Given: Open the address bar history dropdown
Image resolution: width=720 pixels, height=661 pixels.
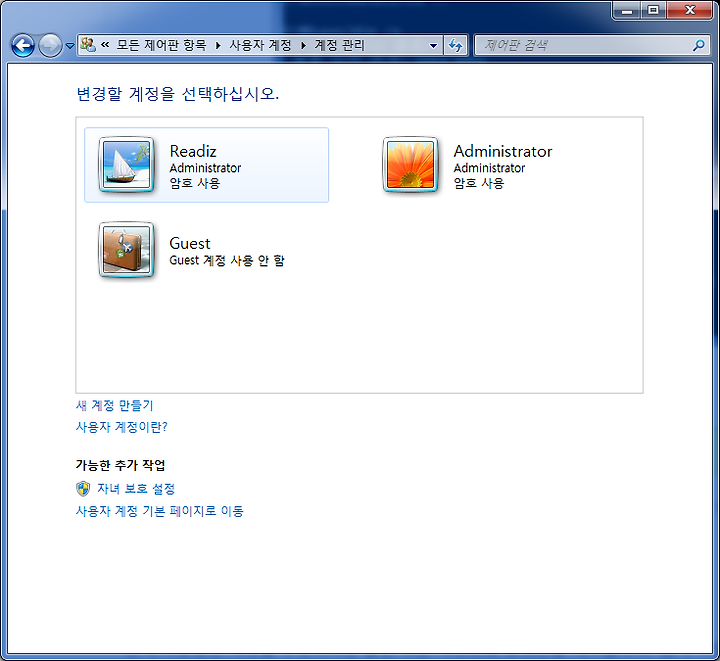Looking at the screenshot, I should click(x=433, y=45).
